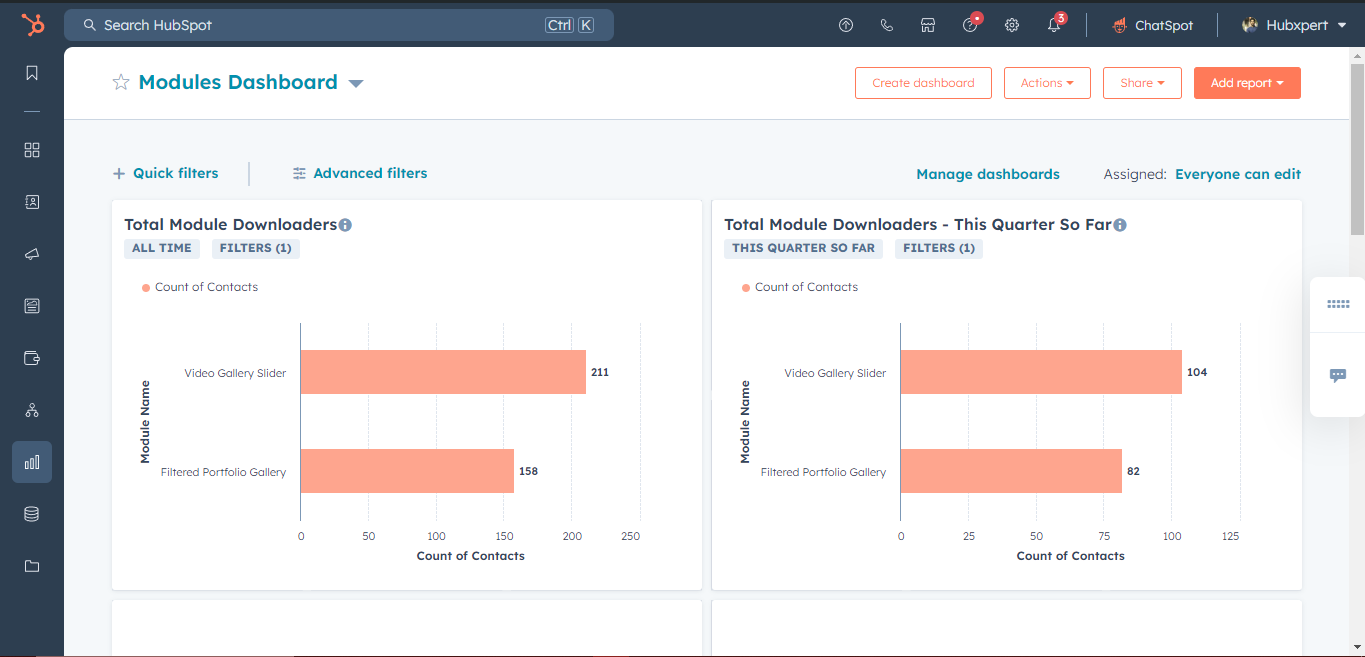Open the Manage dashboards link
This screenshot has width=1365, height=657.
click(987, 174)
